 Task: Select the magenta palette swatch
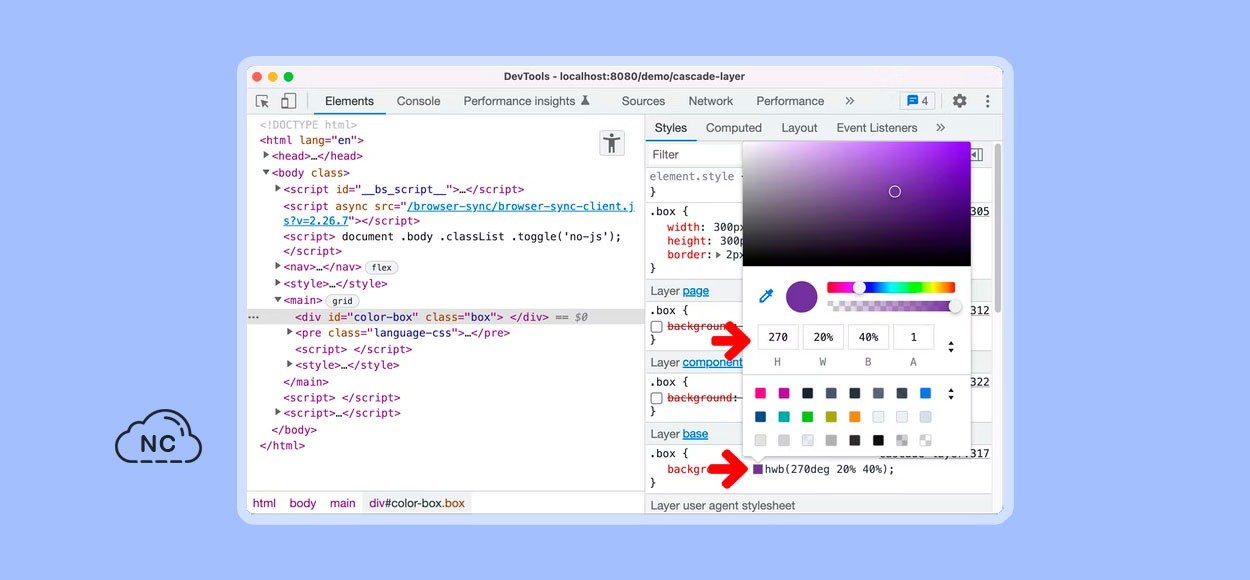point(784,394)
